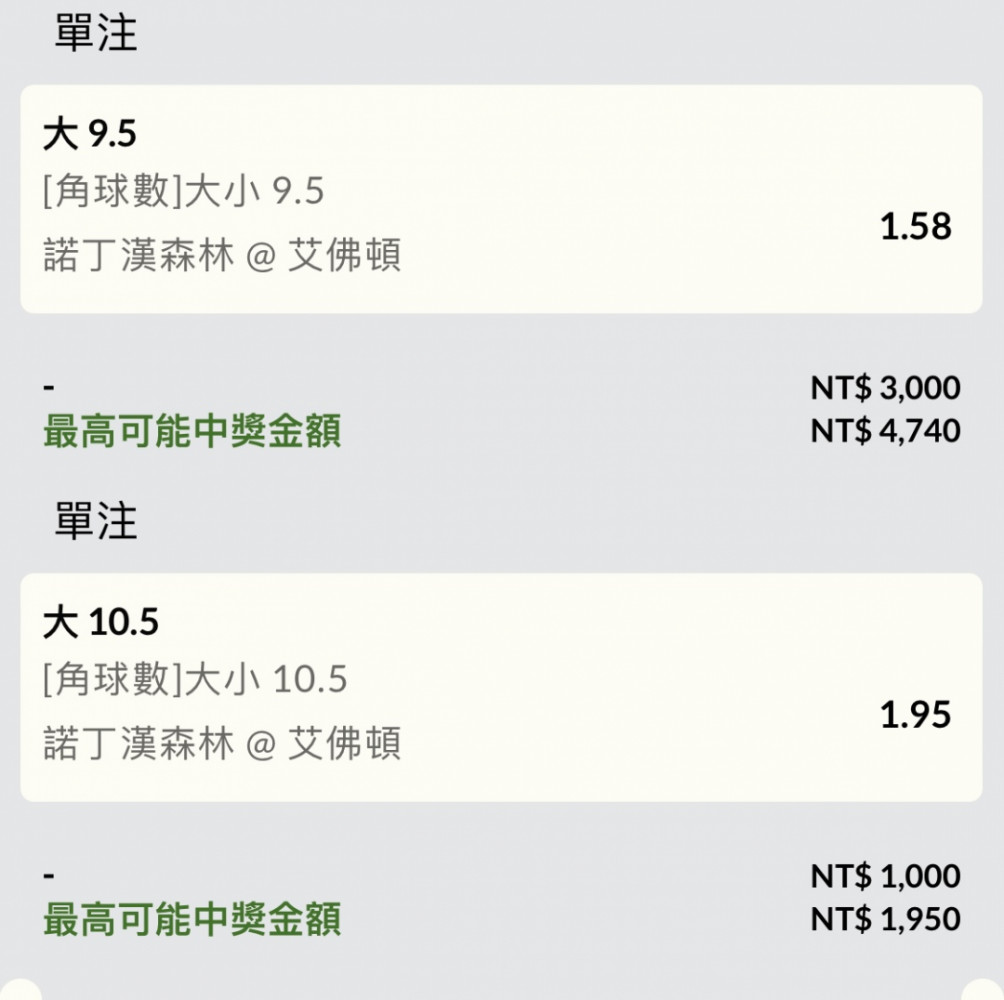Select the [角球數]大小 10.5 market text
This screenshot has width=1004, height=1000.
tap(195, 679)
